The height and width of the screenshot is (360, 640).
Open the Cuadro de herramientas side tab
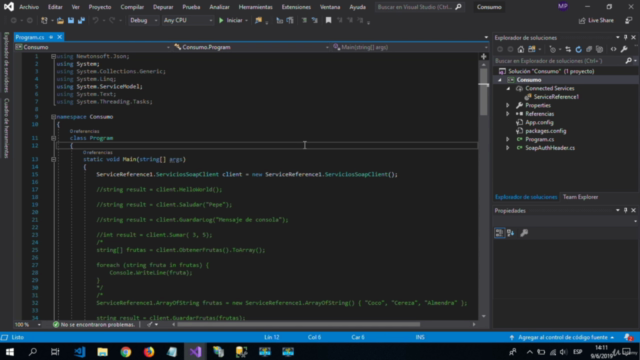(7, 128)
